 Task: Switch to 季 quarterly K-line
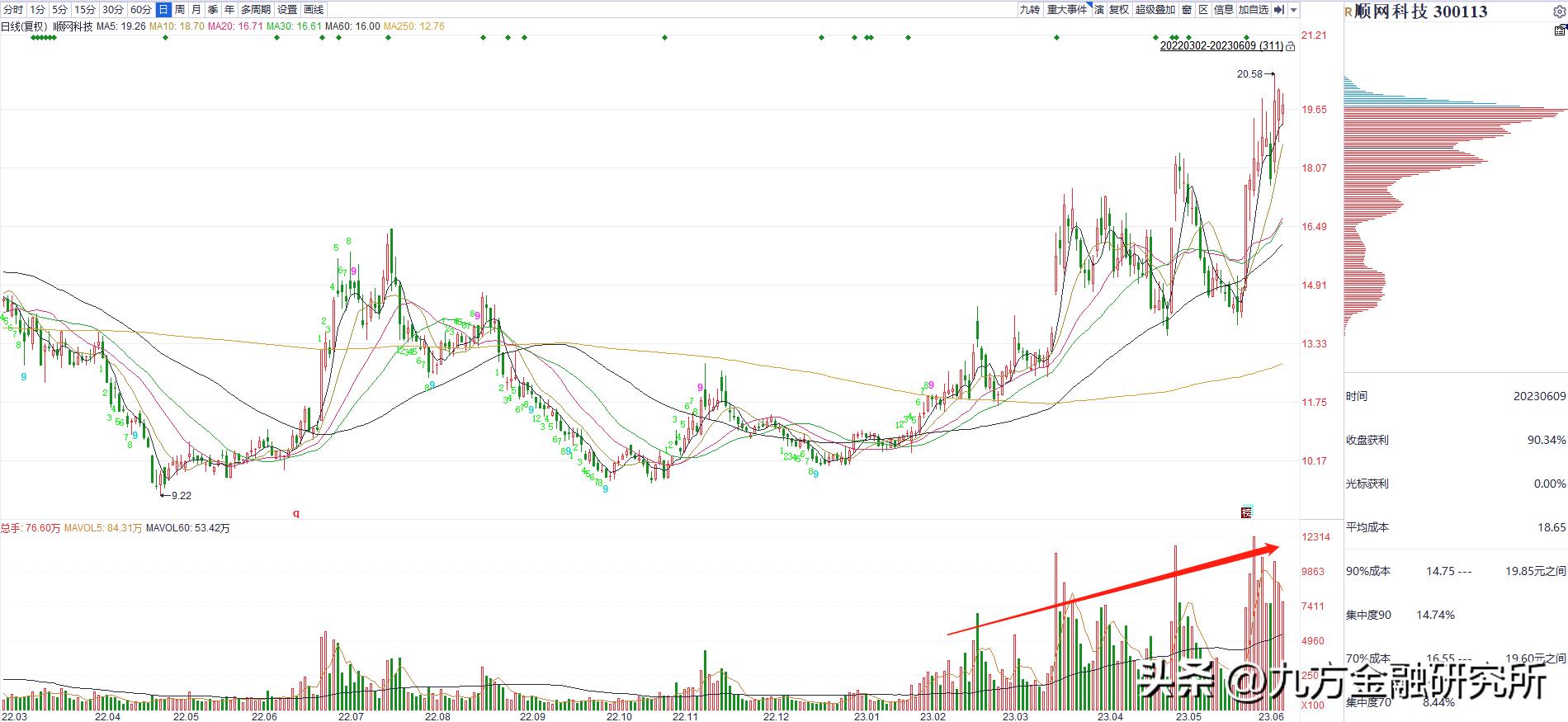tap(213, 10)
